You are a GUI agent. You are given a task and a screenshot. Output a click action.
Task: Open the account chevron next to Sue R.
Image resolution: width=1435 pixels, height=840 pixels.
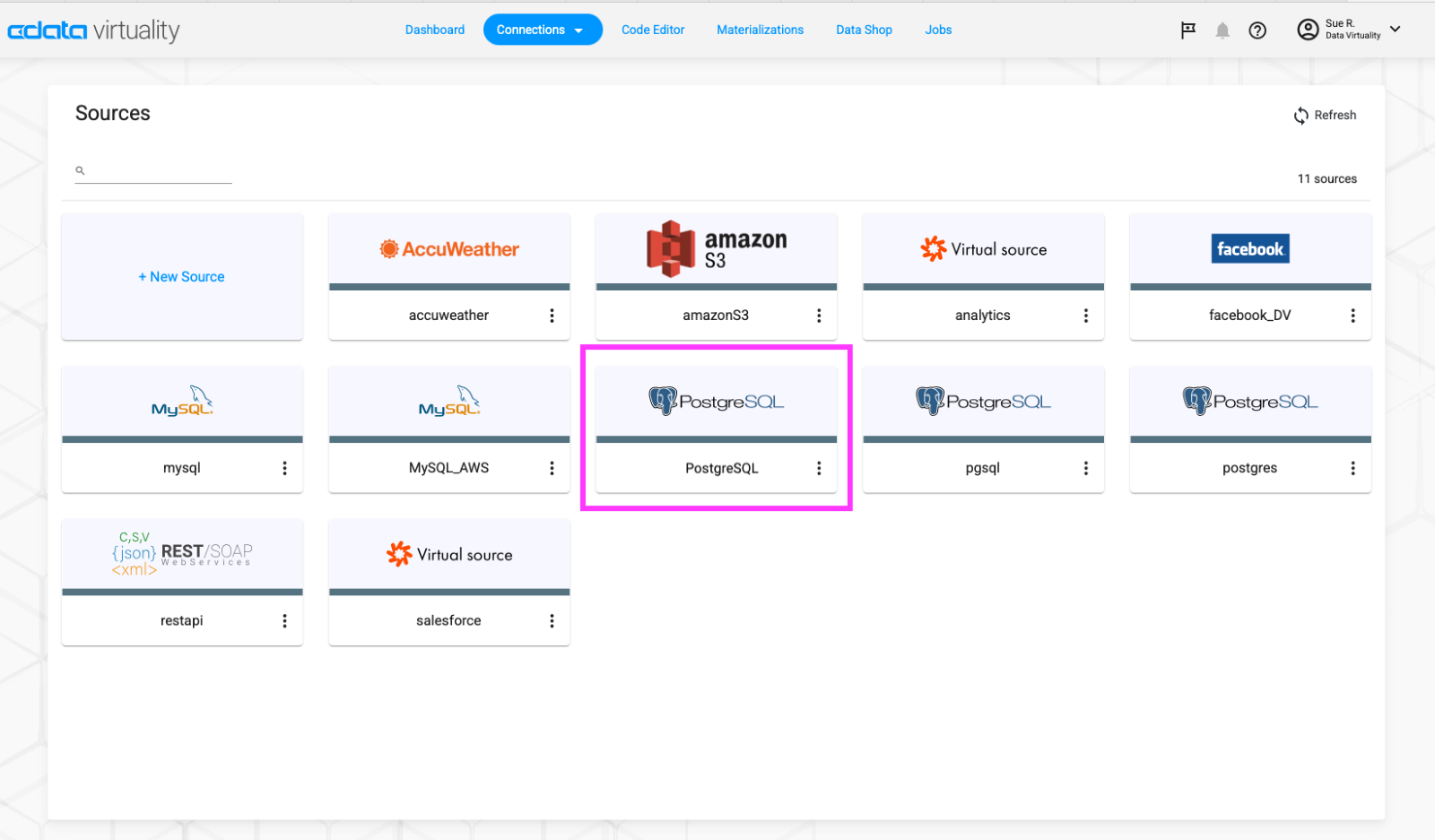click(1396, 29)
